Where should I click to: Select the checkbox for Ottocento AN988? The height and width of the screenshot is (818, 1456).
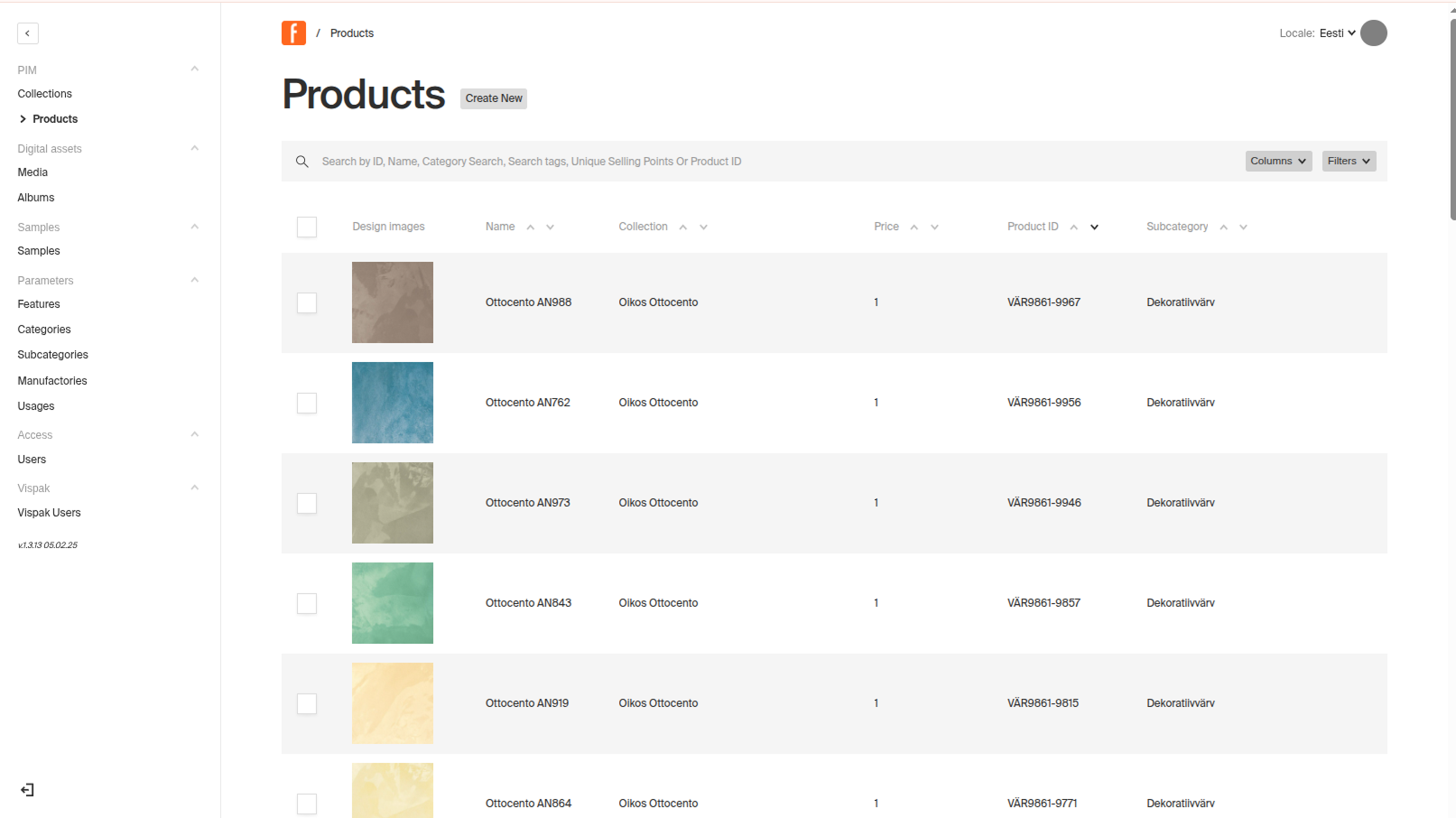(307, 302)
